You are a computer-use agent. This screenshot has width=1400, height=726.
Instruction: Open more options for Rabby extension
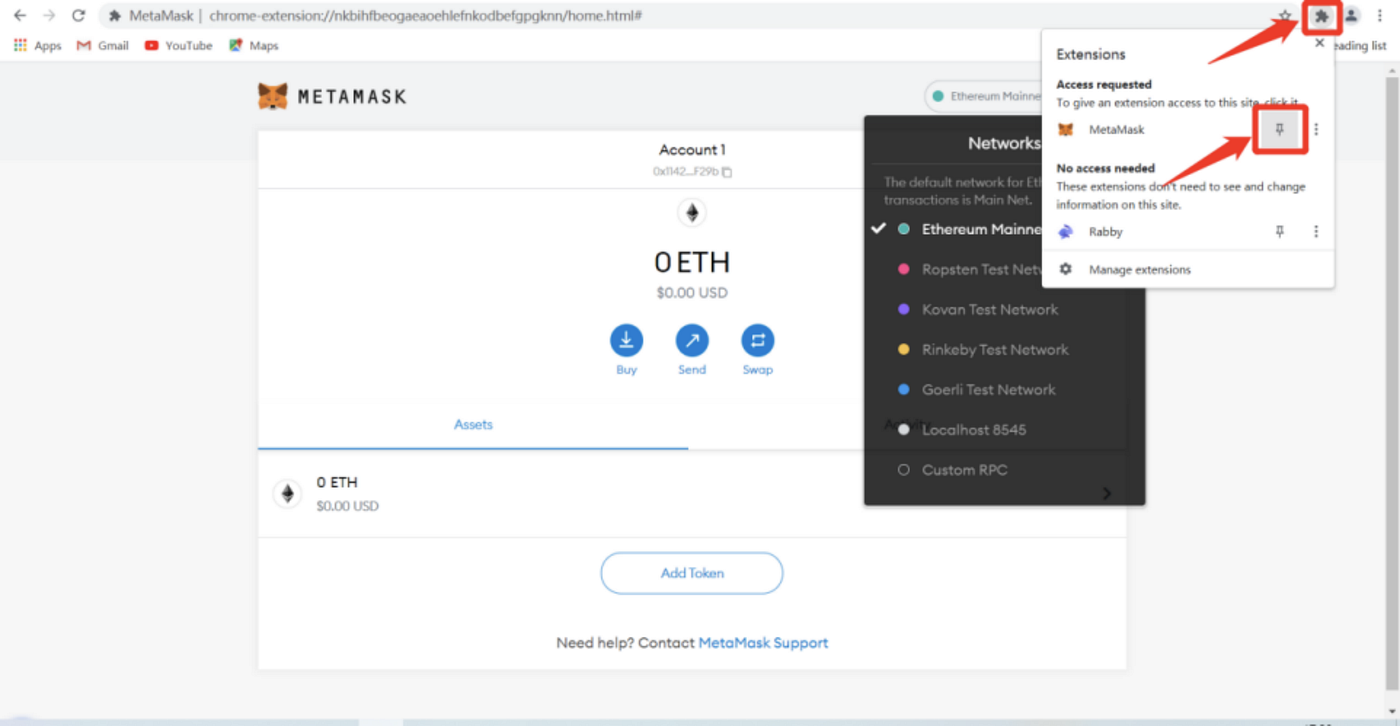point(1316,231)
